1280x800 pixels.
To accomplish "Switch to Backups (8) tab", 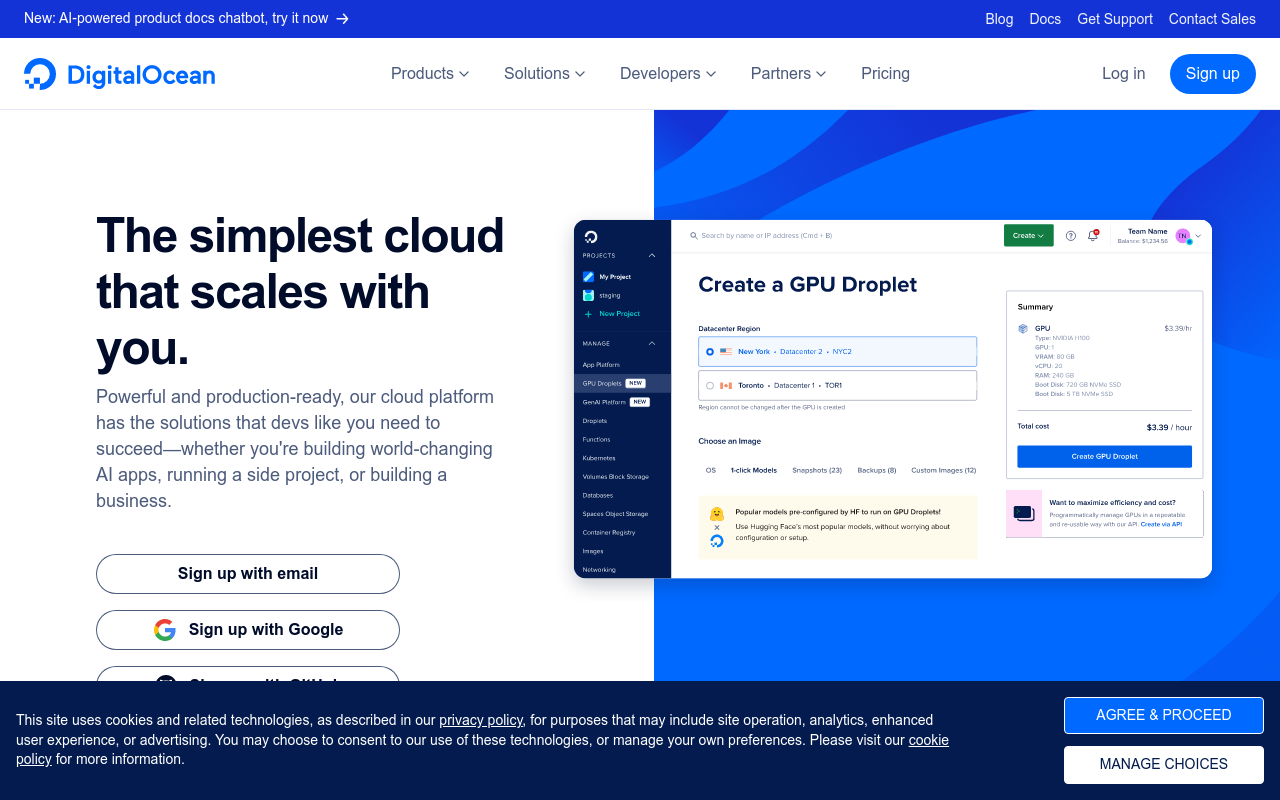I will [x=877, y=470].
